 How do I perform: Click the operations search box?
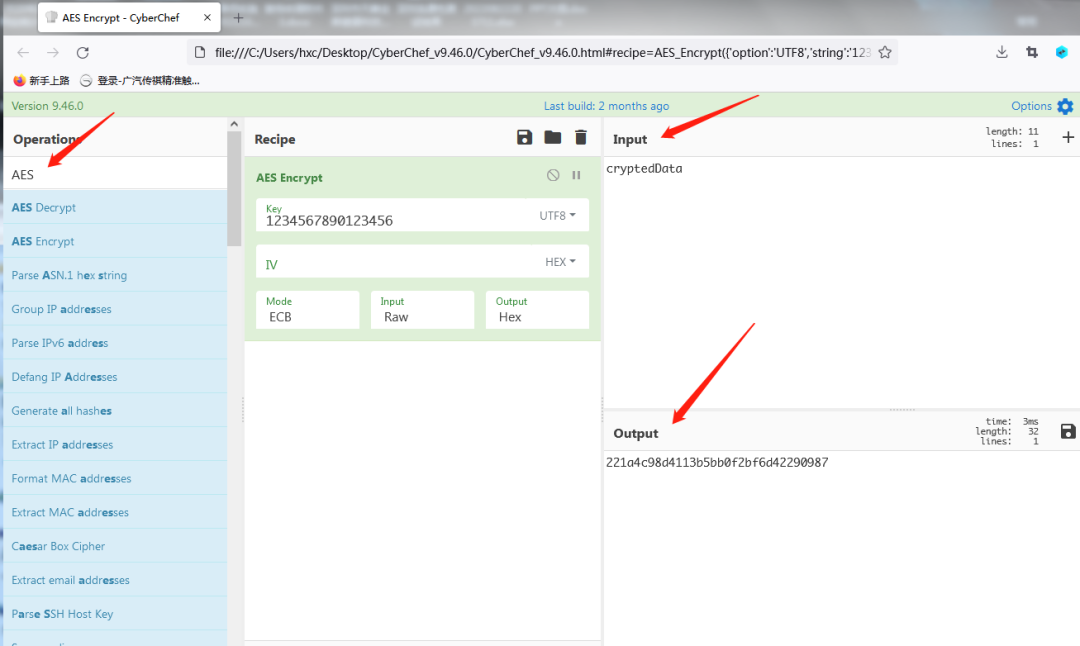[115, 174]
